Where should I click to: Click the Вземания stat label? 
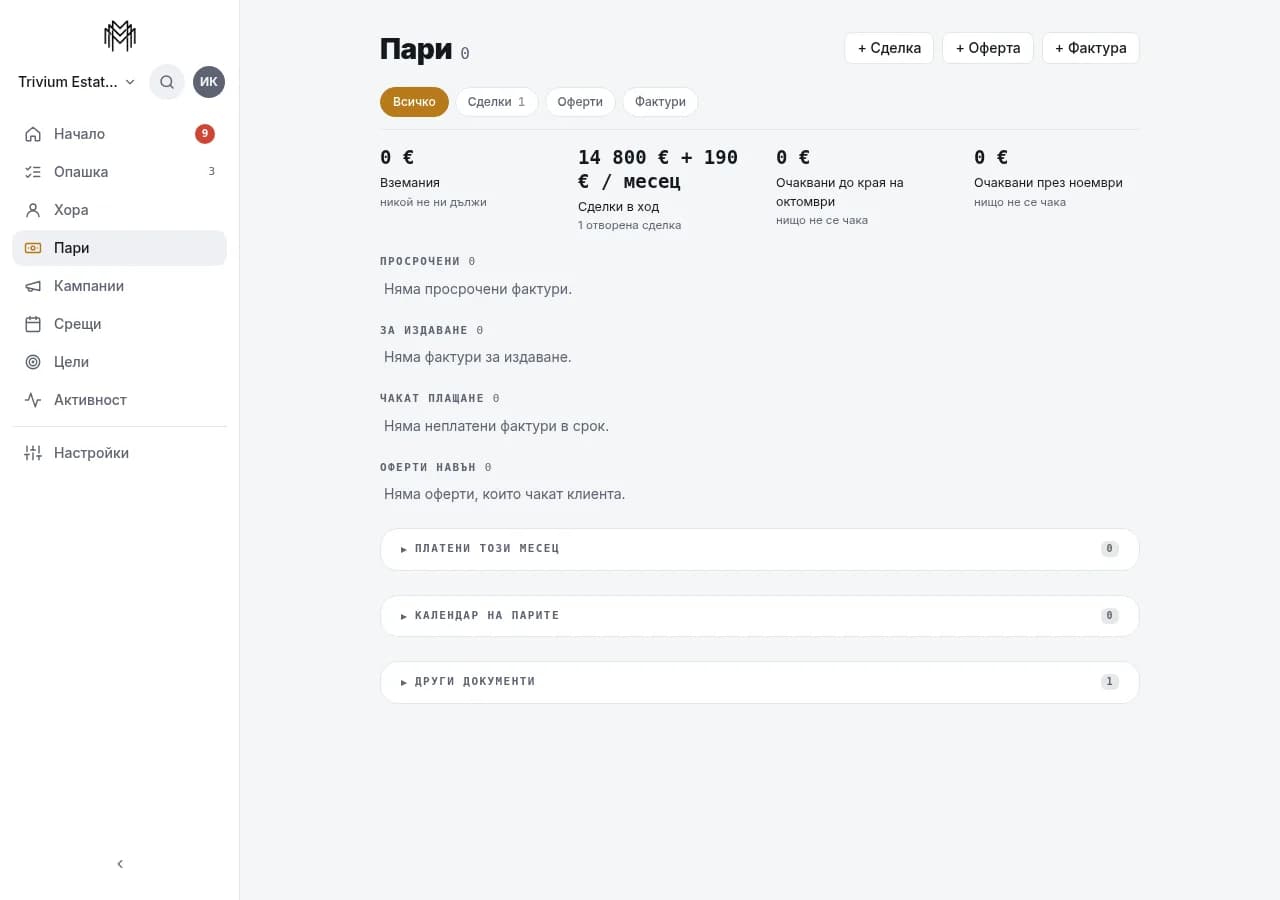[x=410, y=183]
